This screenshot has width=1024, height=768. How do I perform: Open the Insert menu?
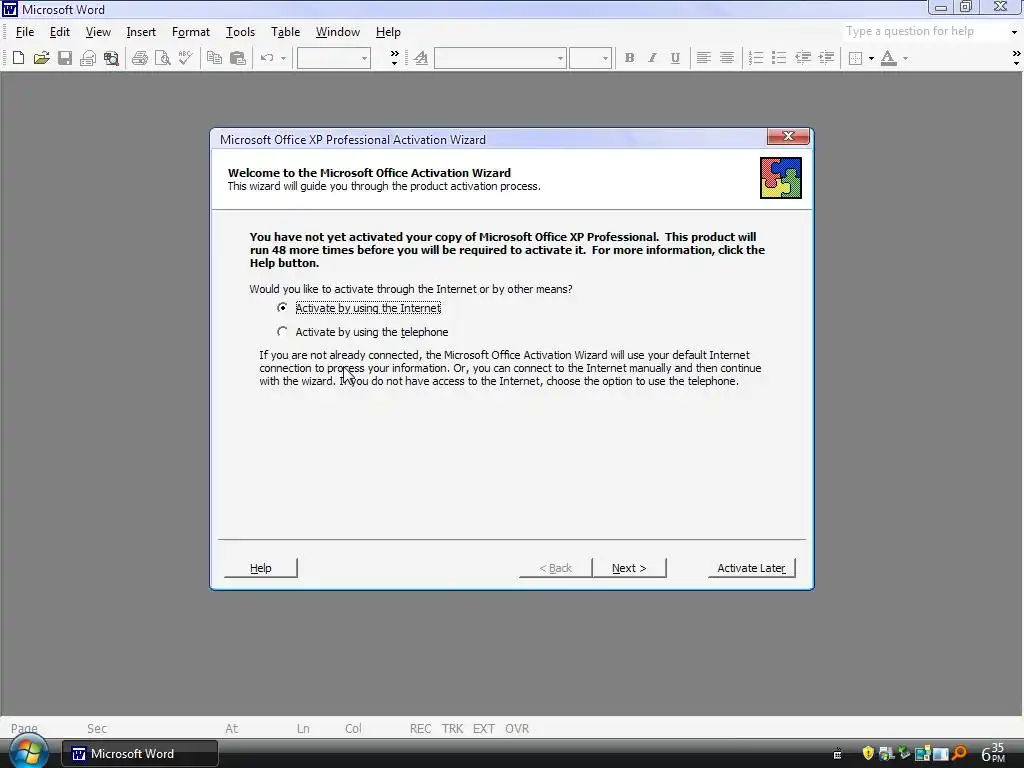point(141,31)
